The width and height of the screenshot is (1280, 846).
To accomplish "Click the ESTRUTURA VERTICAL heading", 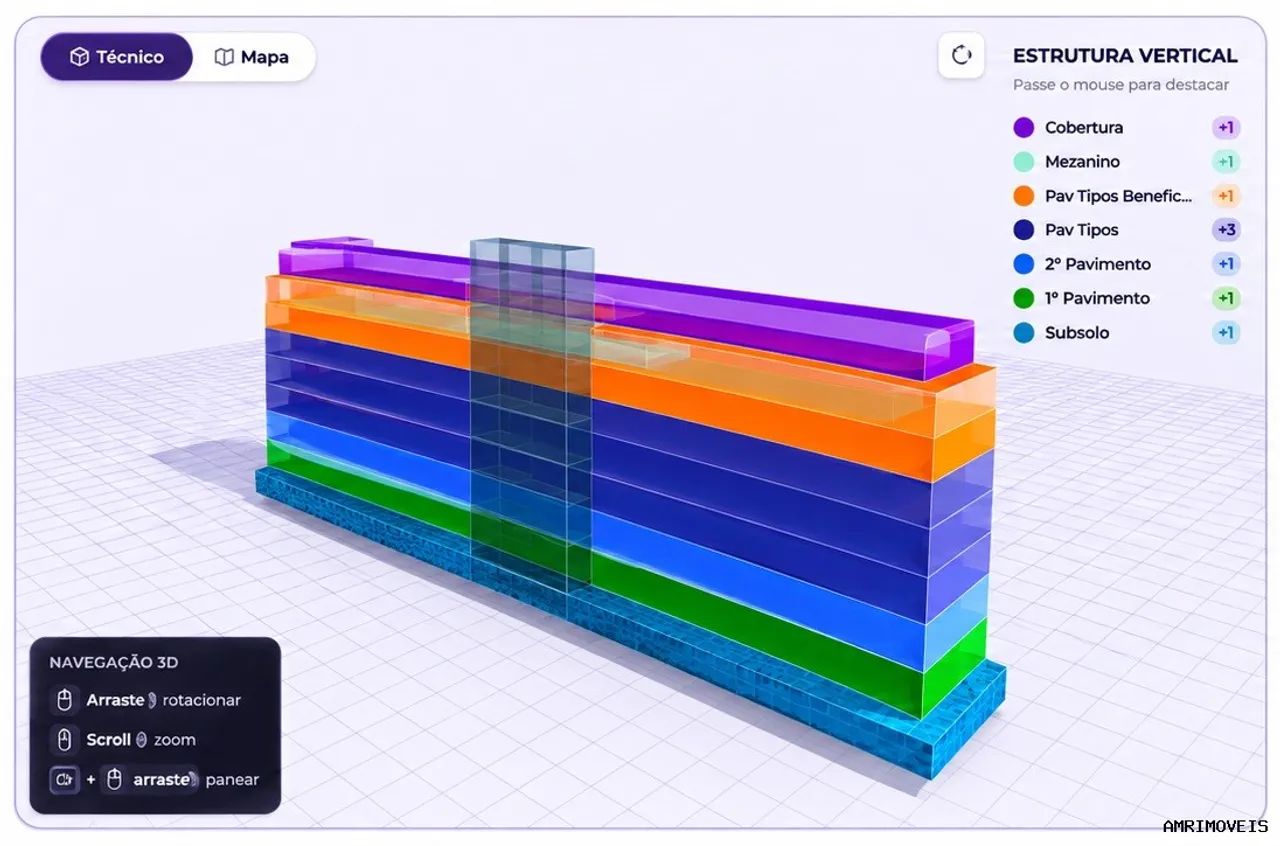I will (1125, 56).
